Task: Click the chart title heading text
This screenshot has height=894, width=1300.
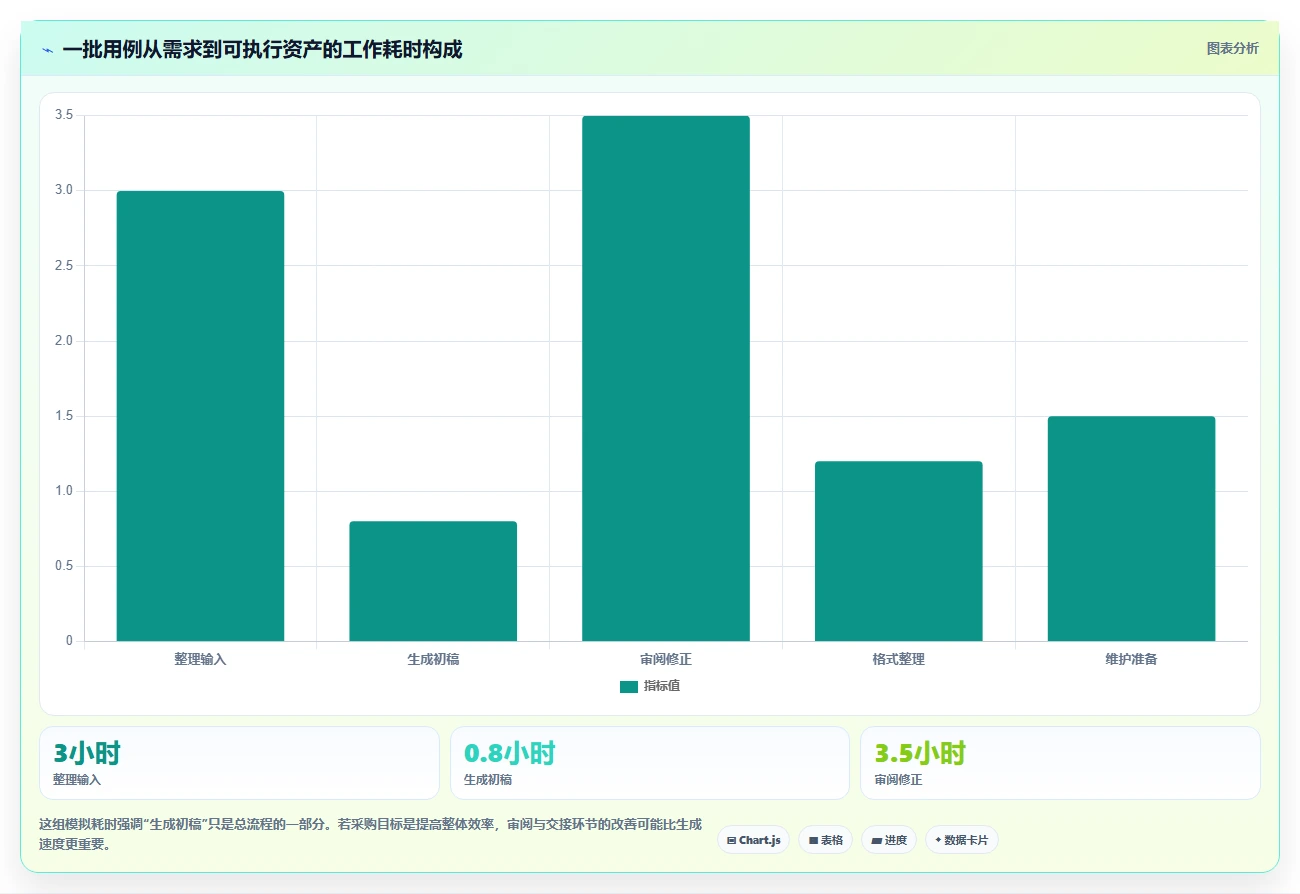Action: click(x=262, y=49)
